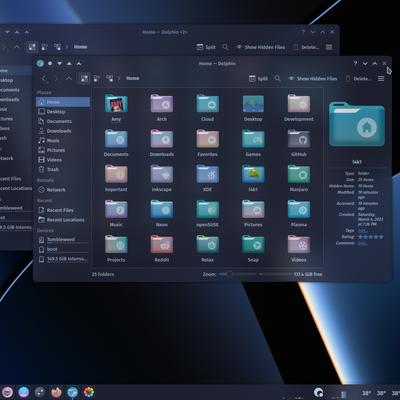Image resolution: width=400 pixels, height=400 pixels.
Task: Select Downloads in the Places sidebar
Action: 63,131
